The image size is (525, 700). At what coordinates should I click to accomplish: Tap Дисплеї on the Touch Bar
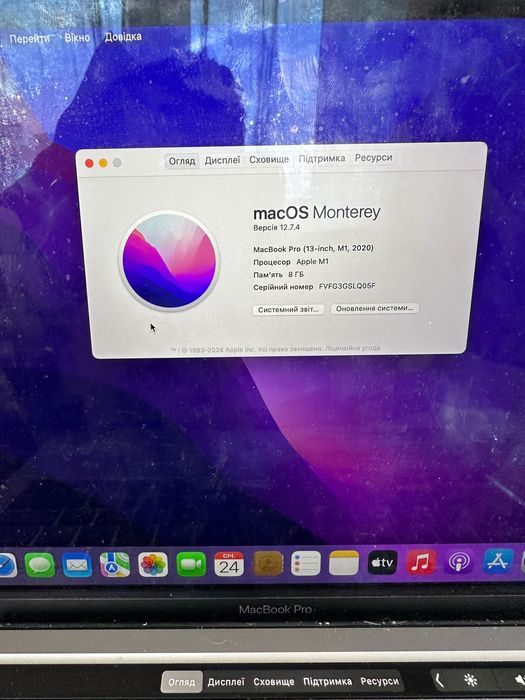(226, 682)
